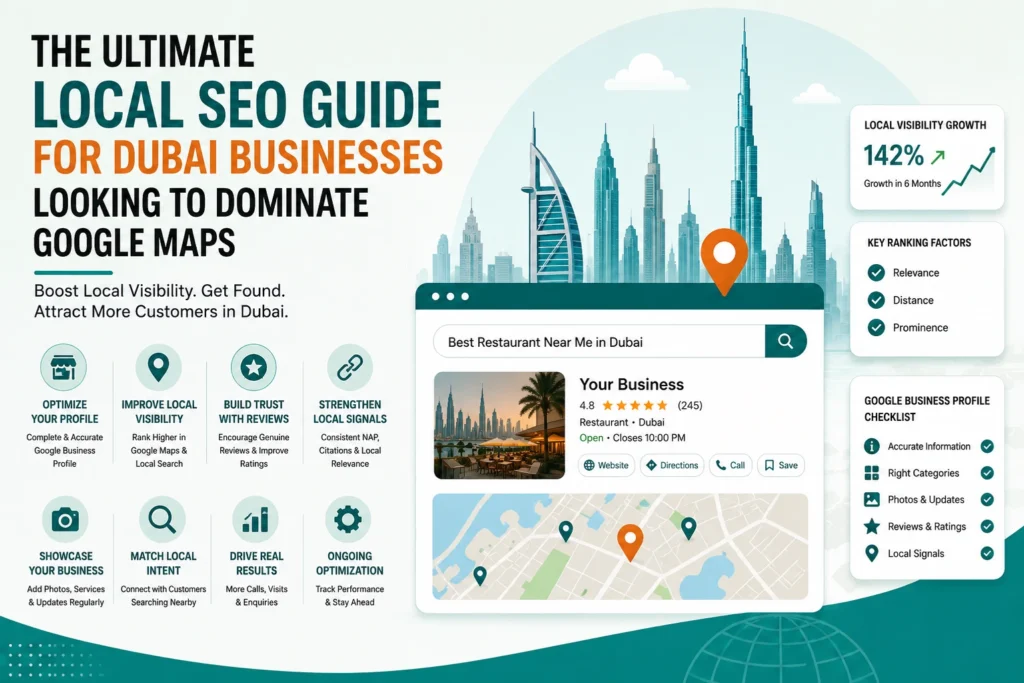Click the Your Business listing title
This screenshot has width=1024, height=683.
point(632,384)
